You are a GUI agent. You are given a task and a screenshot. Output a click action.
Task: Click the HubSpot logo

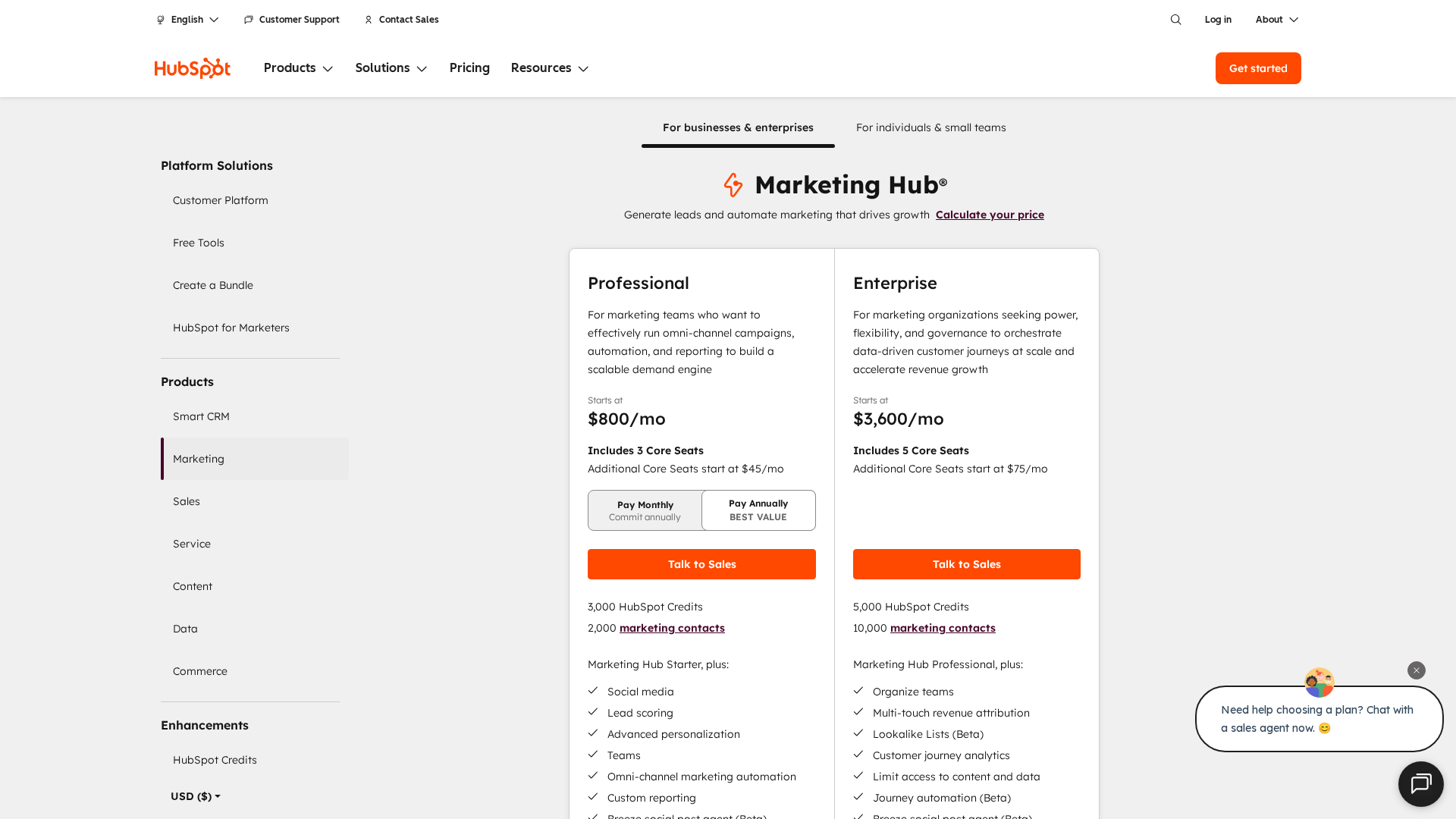point(192,68)
